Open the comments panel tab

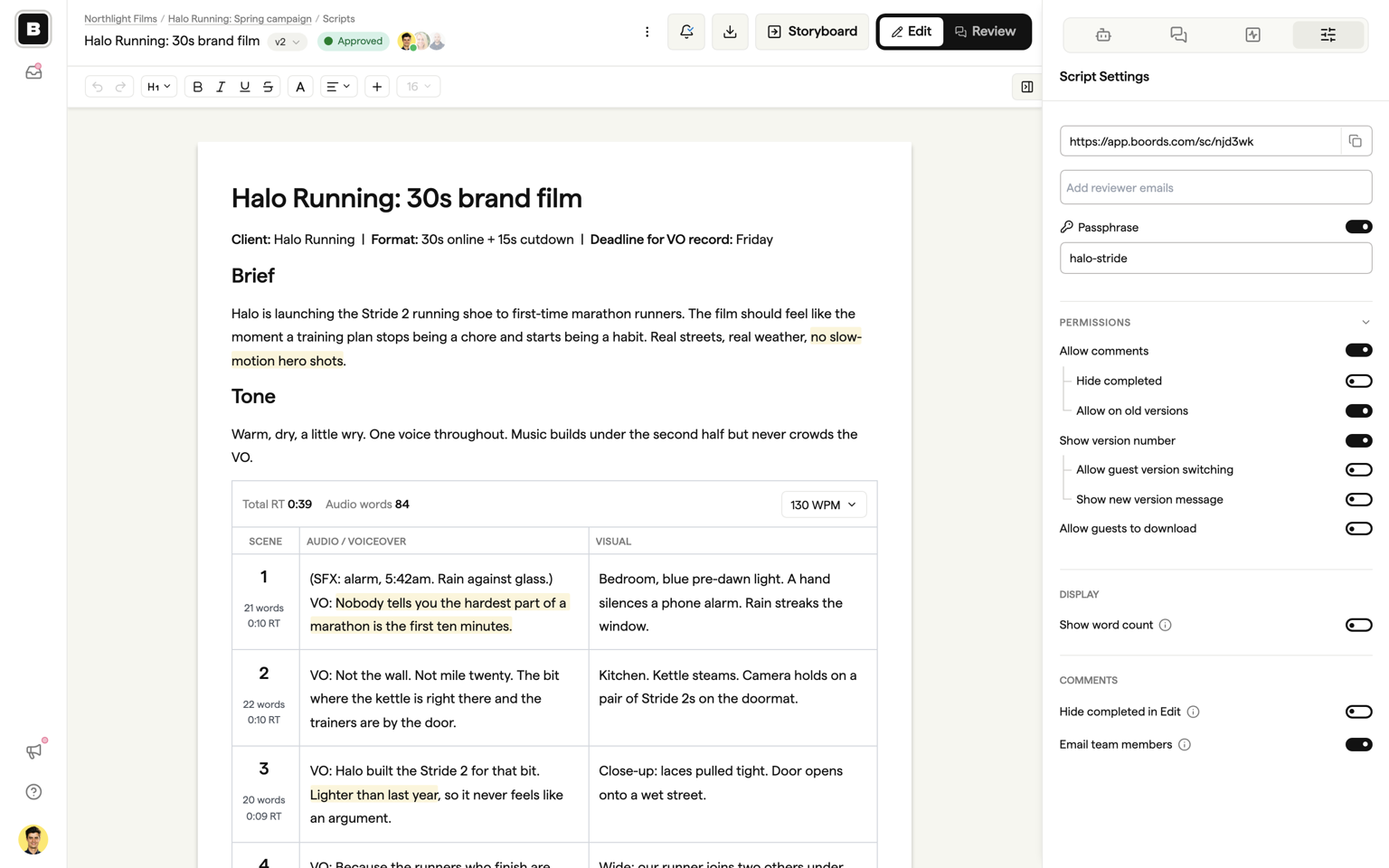coord(1178,34)
